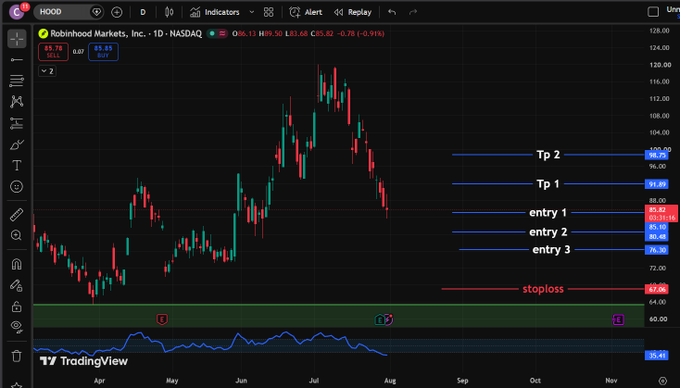
Task: Open the emoji icons tool
Action: [16, 187]
